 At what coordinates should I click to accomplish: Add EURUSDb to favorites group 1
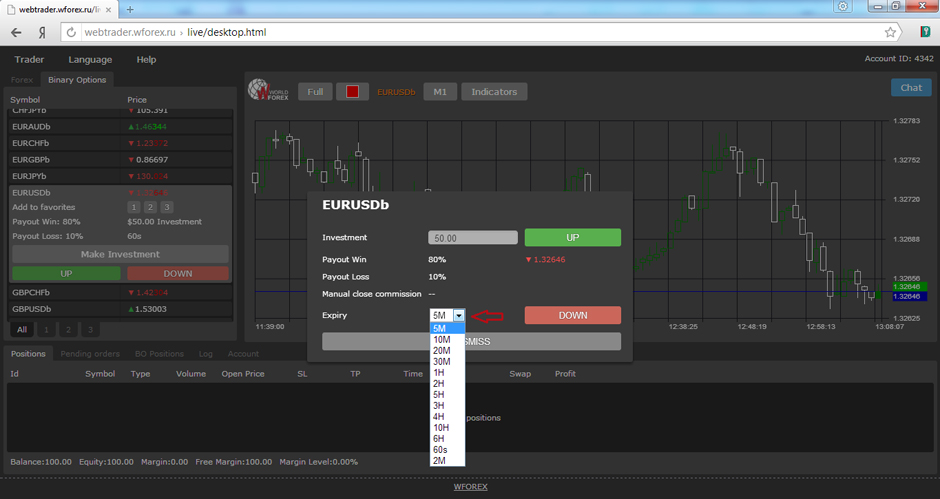click(134, 207)
